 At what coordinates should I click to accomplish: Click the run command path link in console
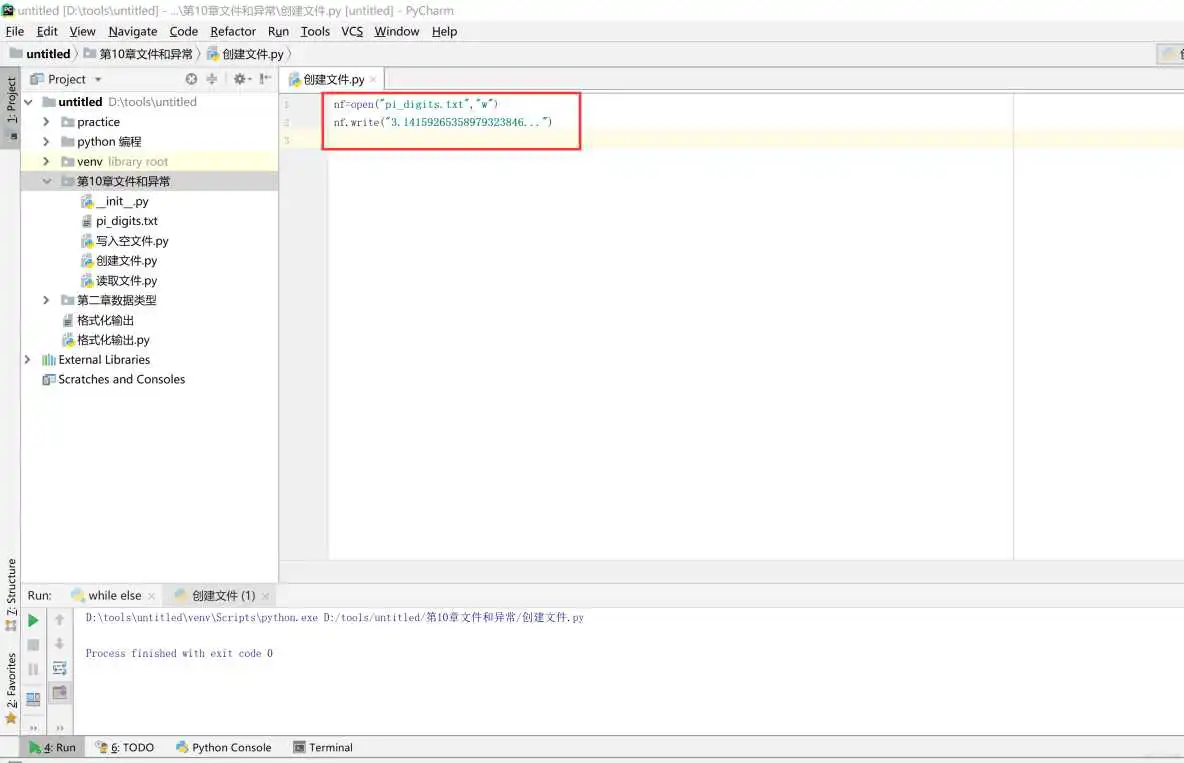coord(335,617)
